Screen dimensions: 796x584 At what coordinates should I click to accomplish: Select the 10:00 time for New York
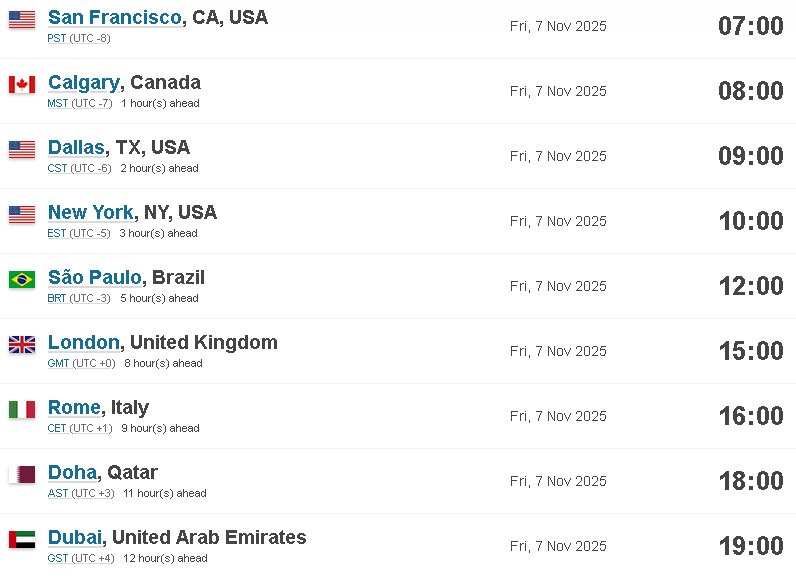click(x=751, y=221)
